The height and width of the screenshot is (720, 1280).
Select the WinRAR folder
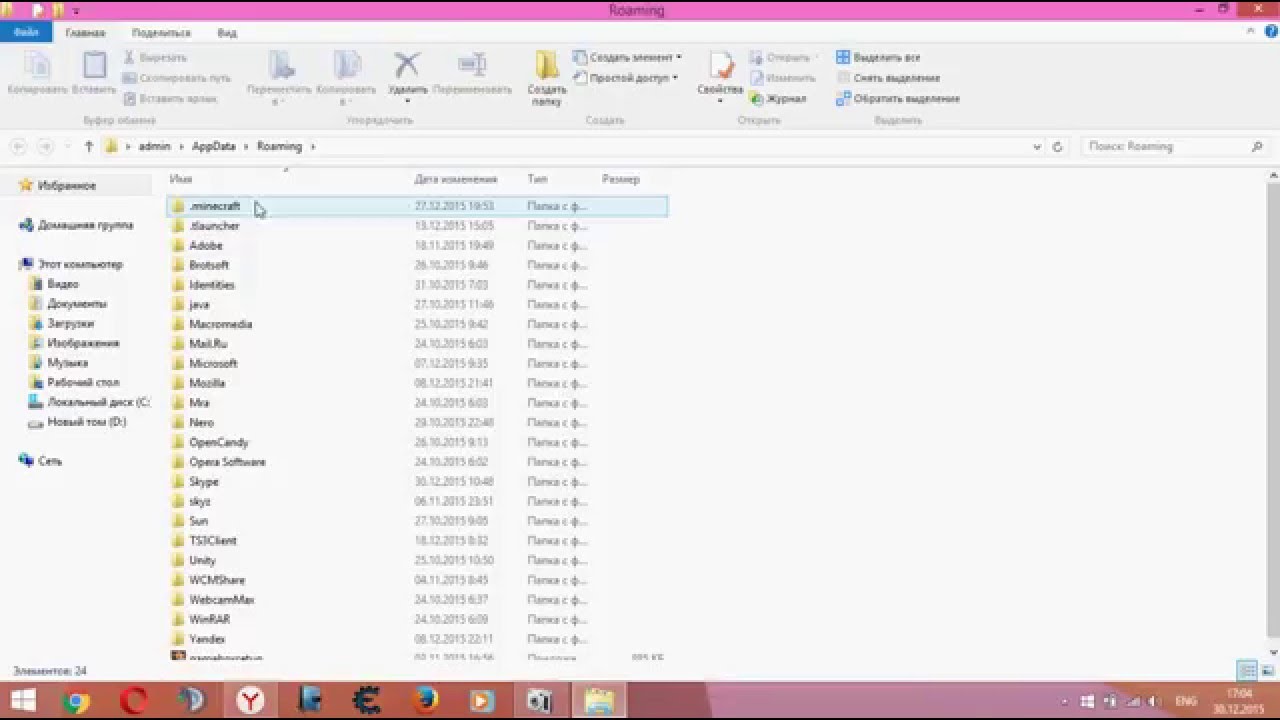(x=417, y=619)
